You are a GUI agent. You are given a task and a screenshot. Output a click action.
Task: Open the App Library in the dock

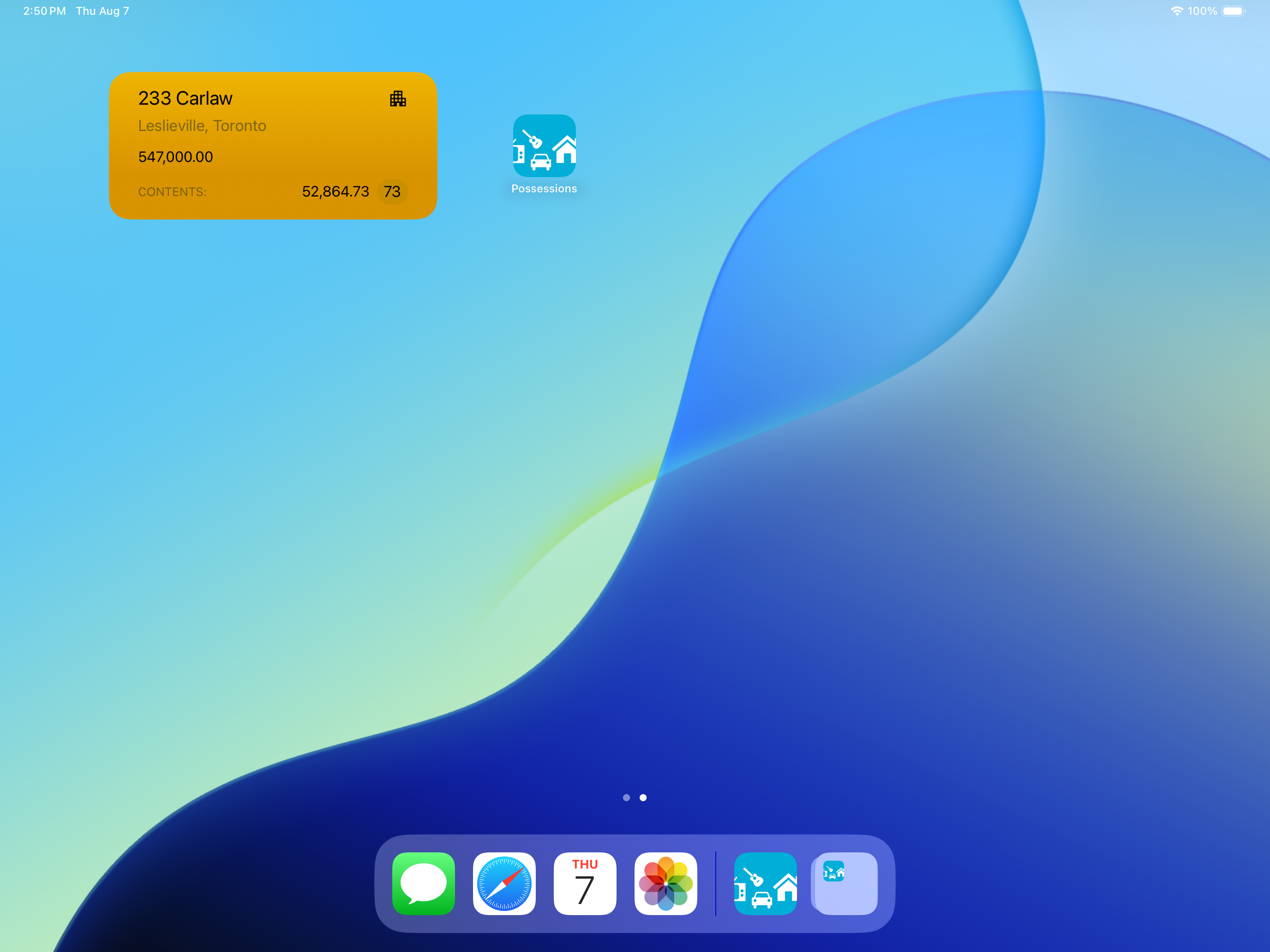pos(846,883)
